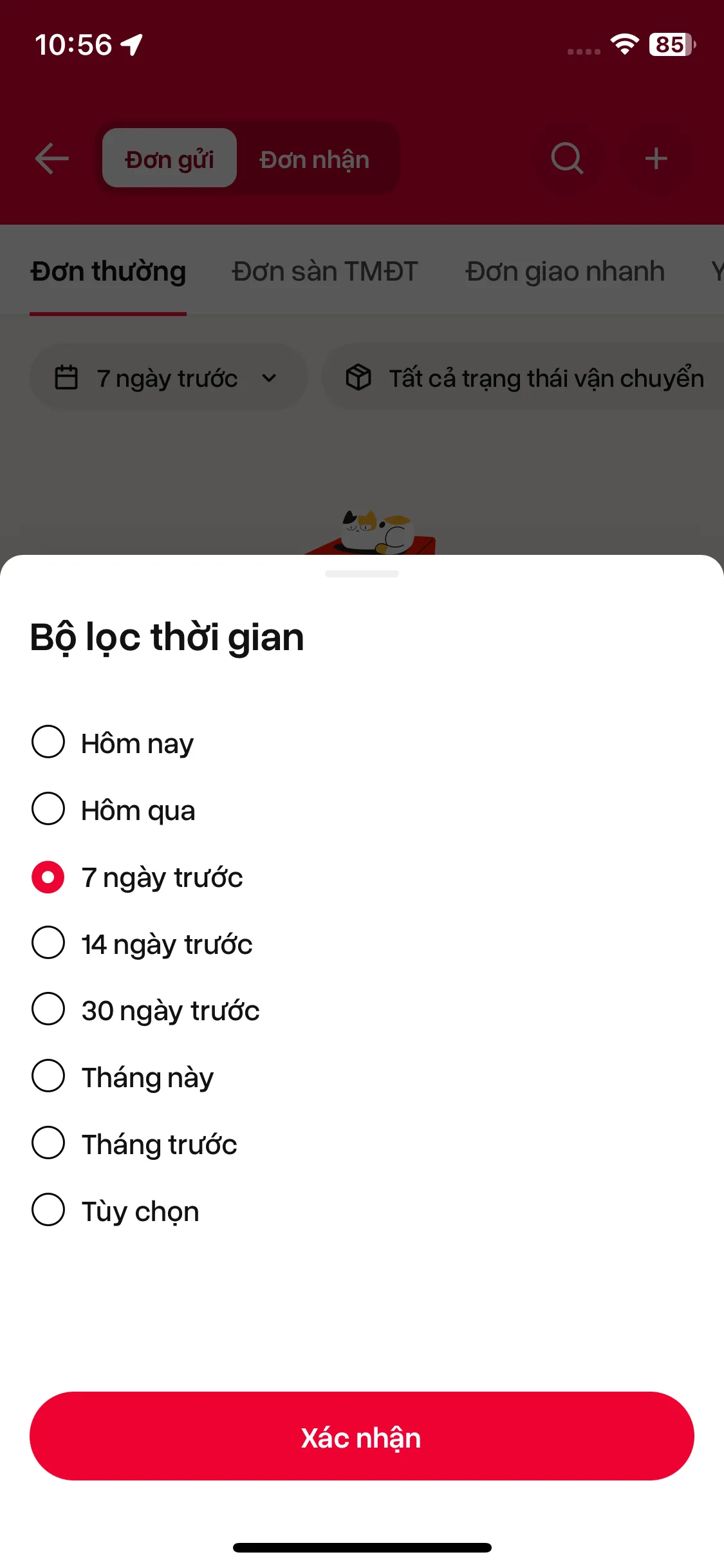The width and height of the screenshot is (724, 1568).
Task: Select Tháng này radio button
Action: coord(48,1076)
